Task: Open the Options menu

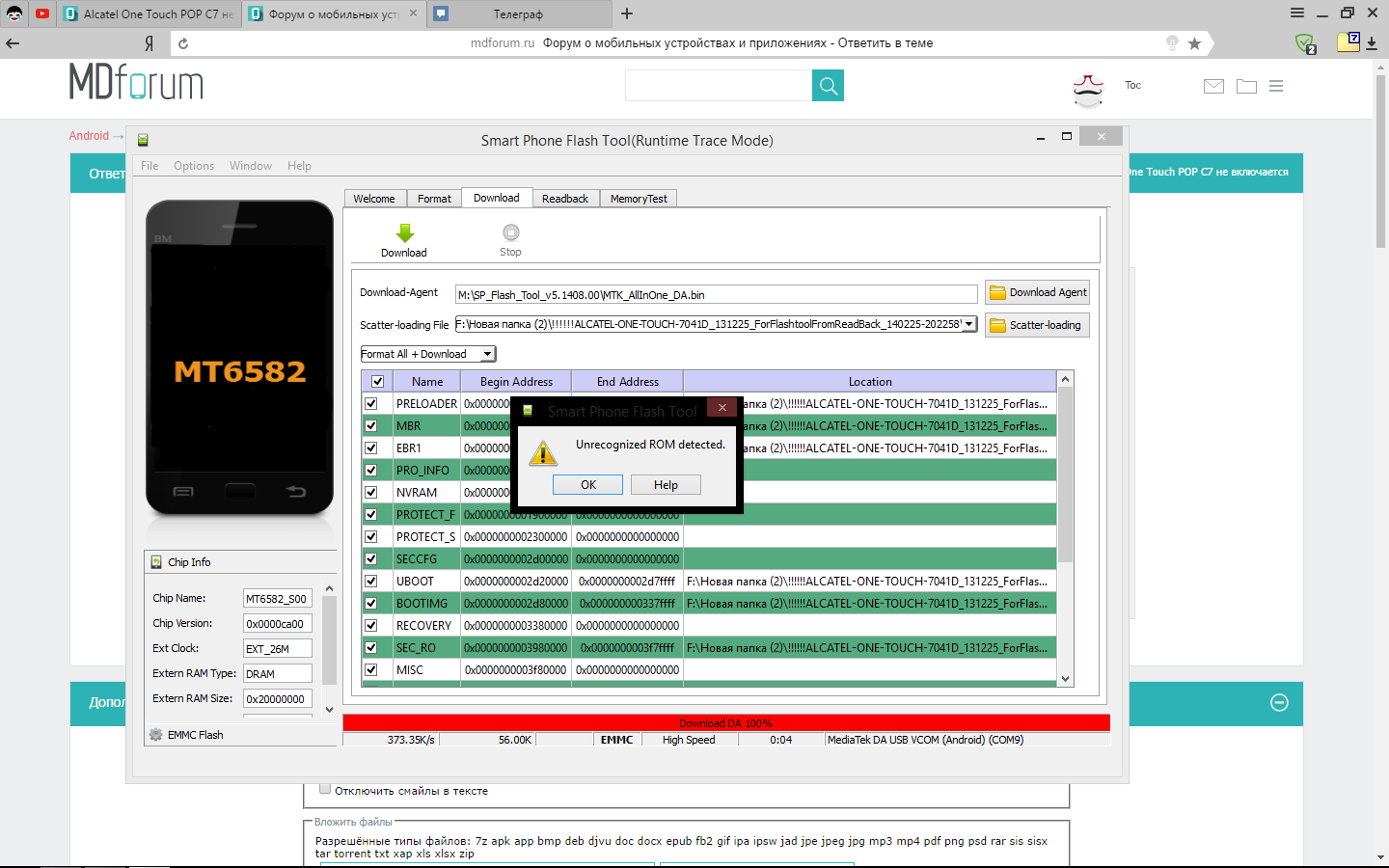Action: point(194,166)
